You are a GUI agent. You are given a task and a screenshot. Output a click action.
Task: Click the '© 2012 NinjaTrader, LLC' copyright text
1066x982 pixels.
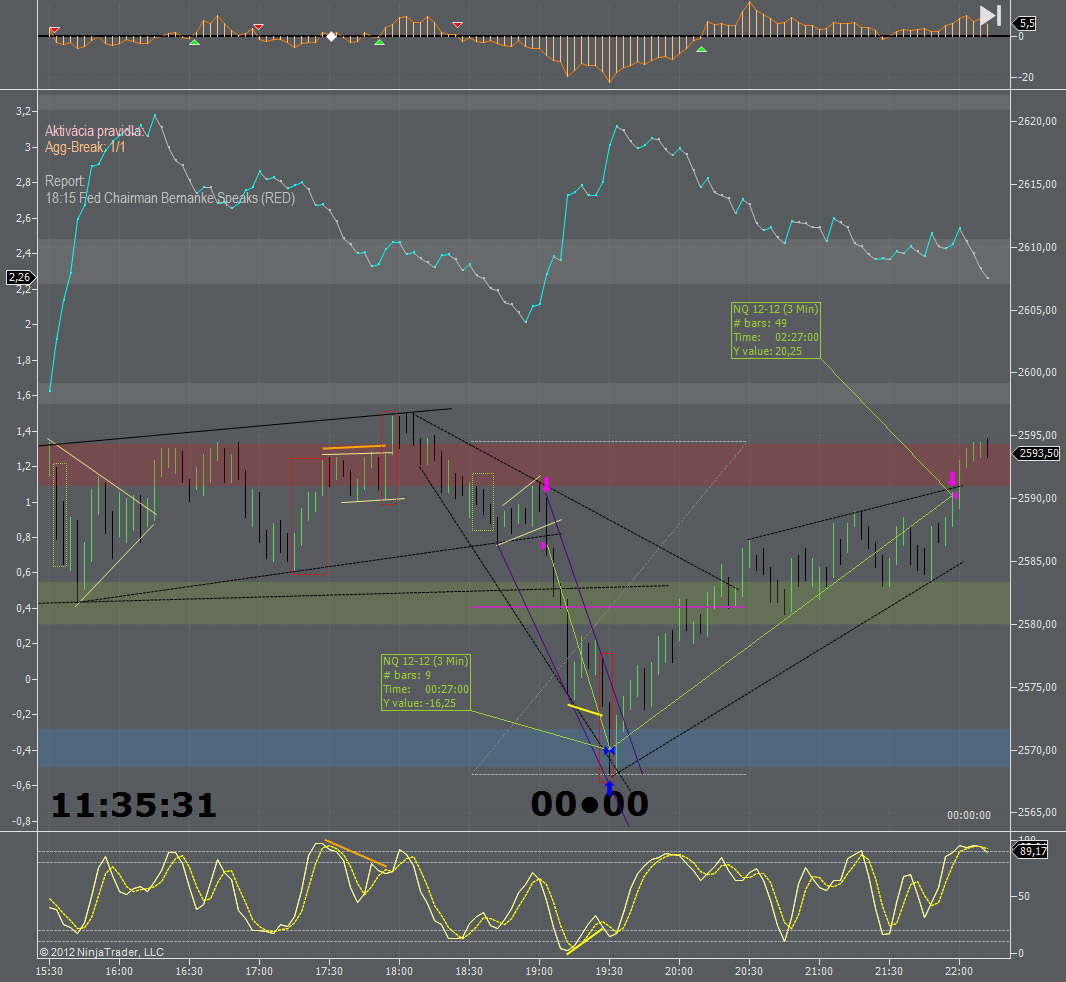101,952
